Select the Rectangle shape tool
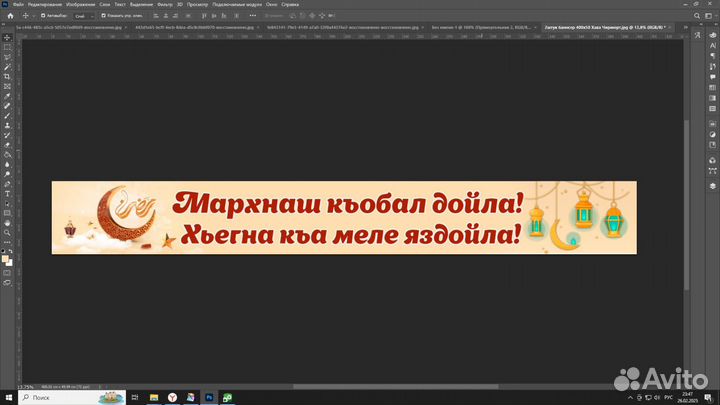Screen dimensions: 720x405 (7, 214)
